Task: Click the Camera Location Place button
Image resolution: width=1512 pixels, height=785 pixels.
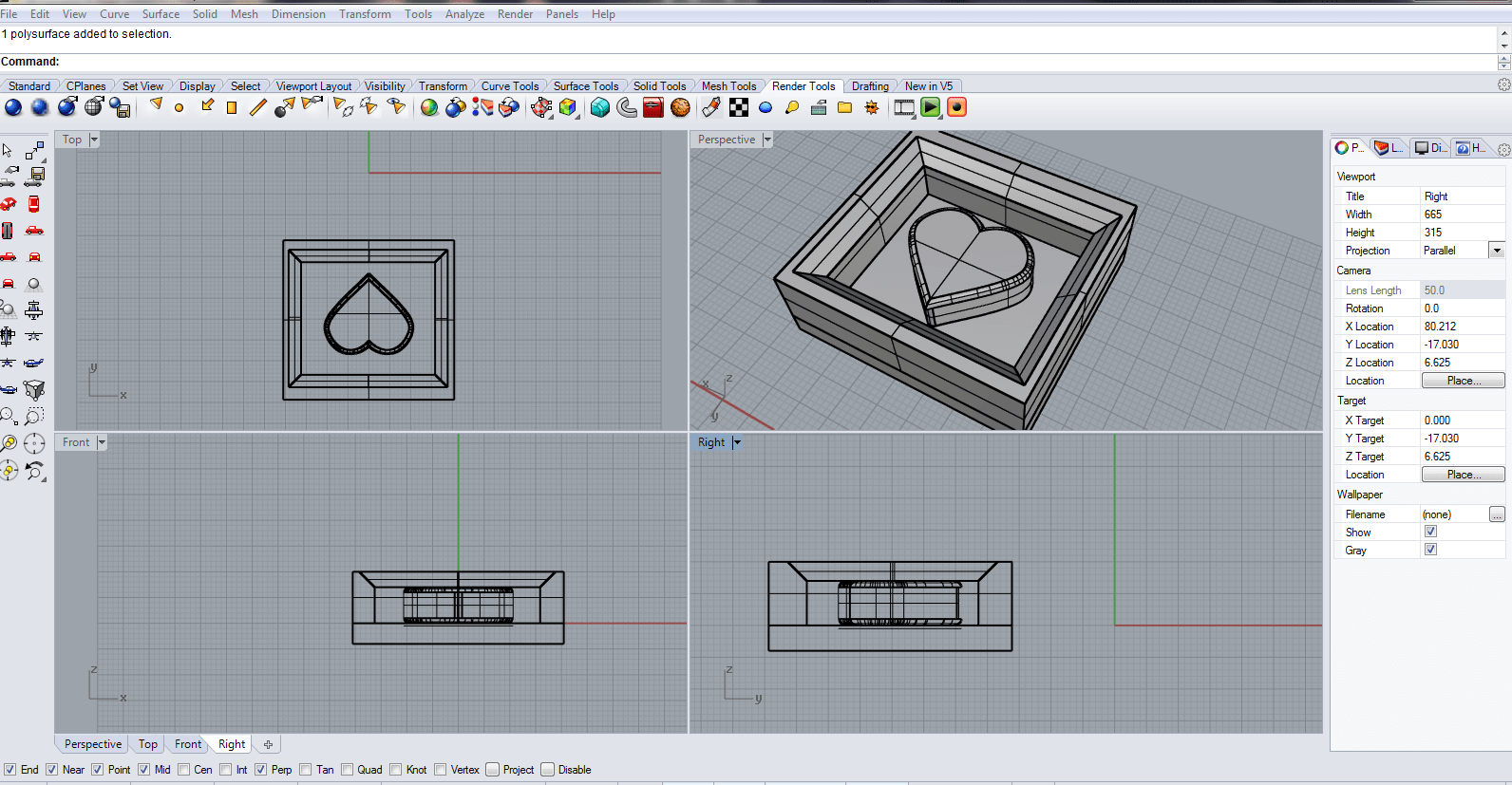Action: (1463, 381)
